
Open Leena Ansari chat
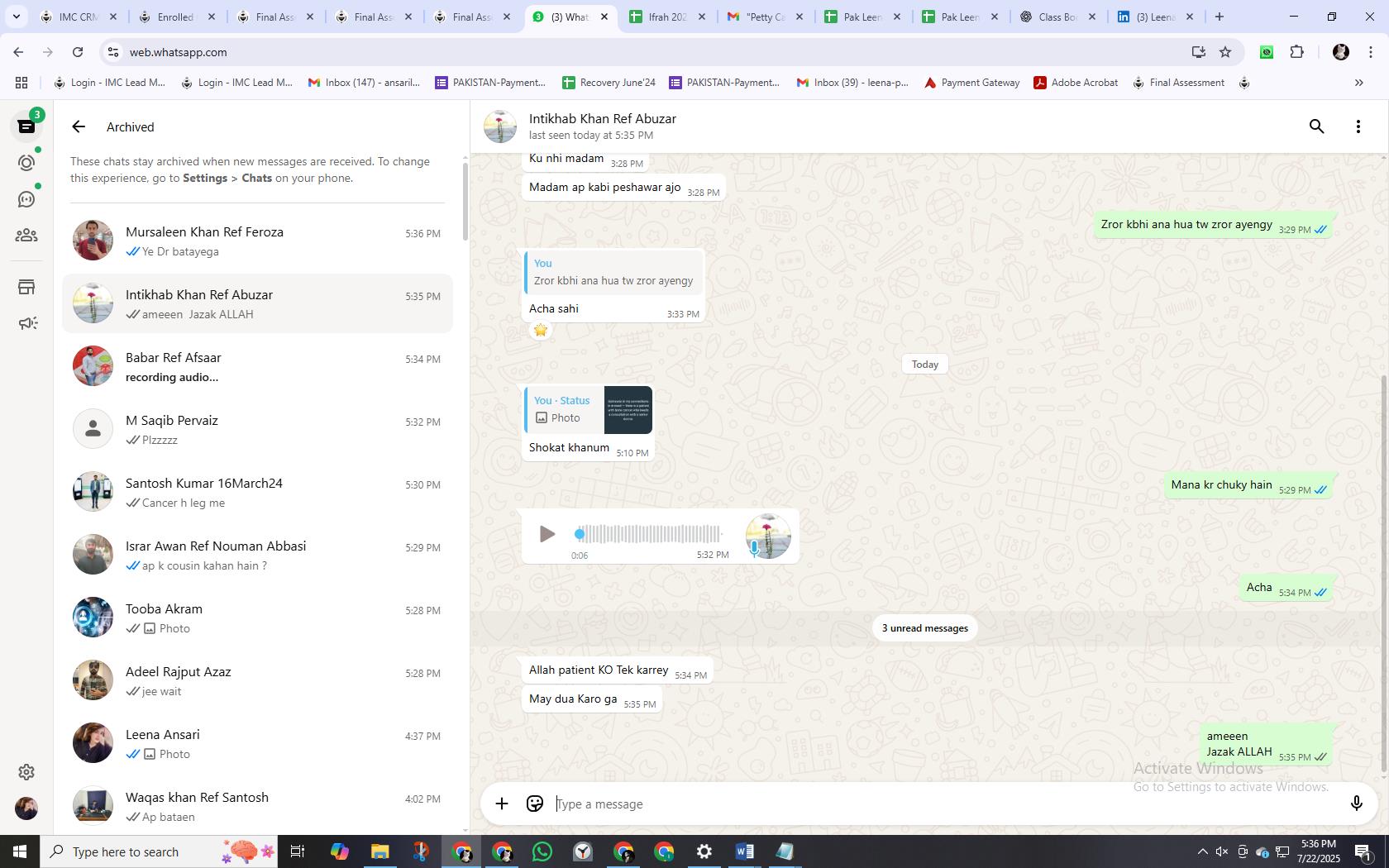[257, 743]
